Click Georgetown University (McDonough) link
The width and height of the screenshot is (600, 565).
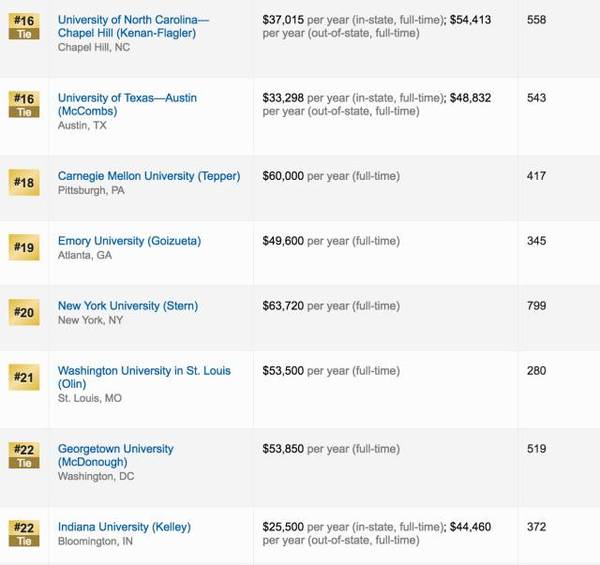click(x=115, y=449)
